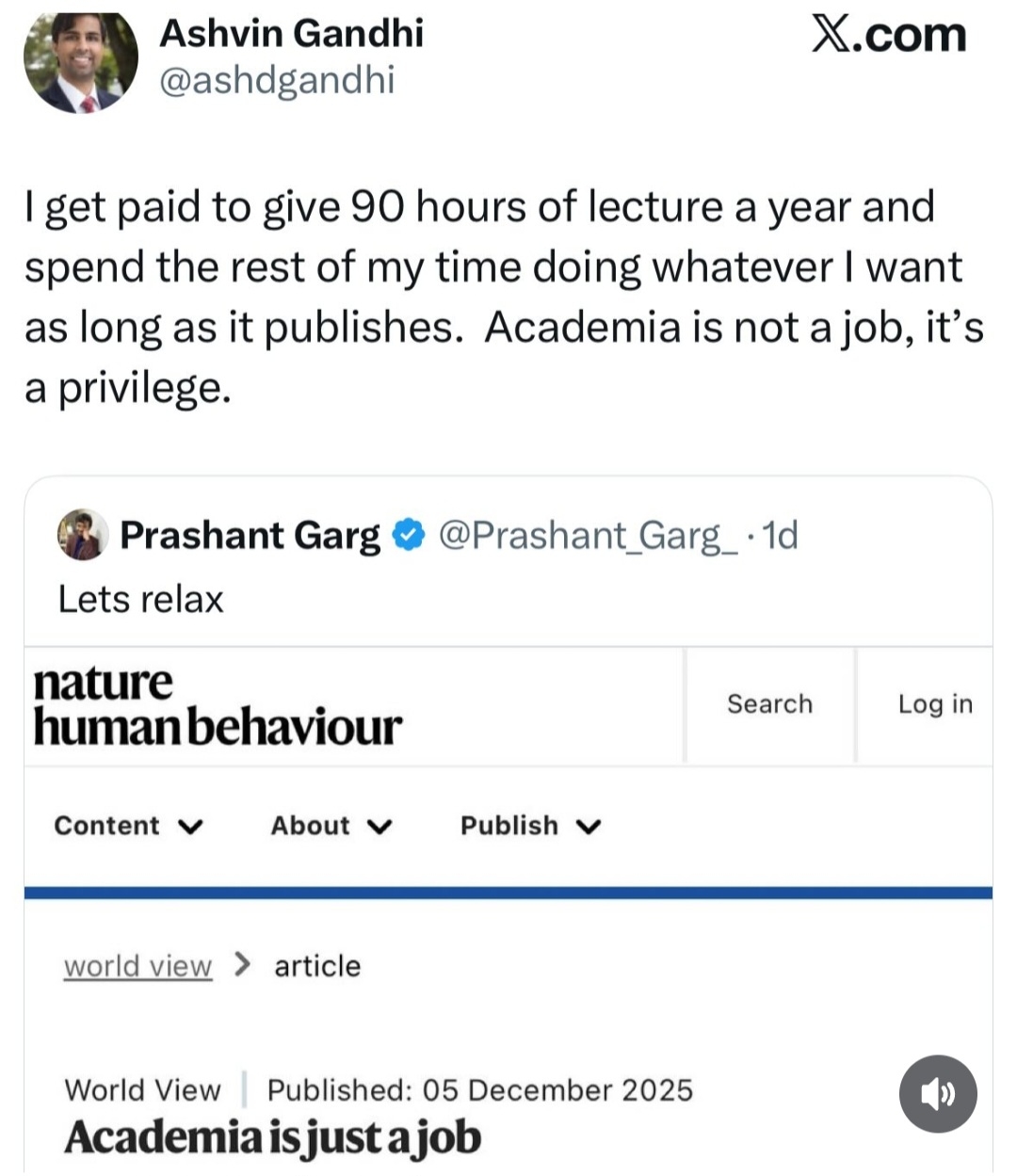Click the Search menu item
Image resolution: width=1017 pixels, height=1176 pixels.
[769, 704]
